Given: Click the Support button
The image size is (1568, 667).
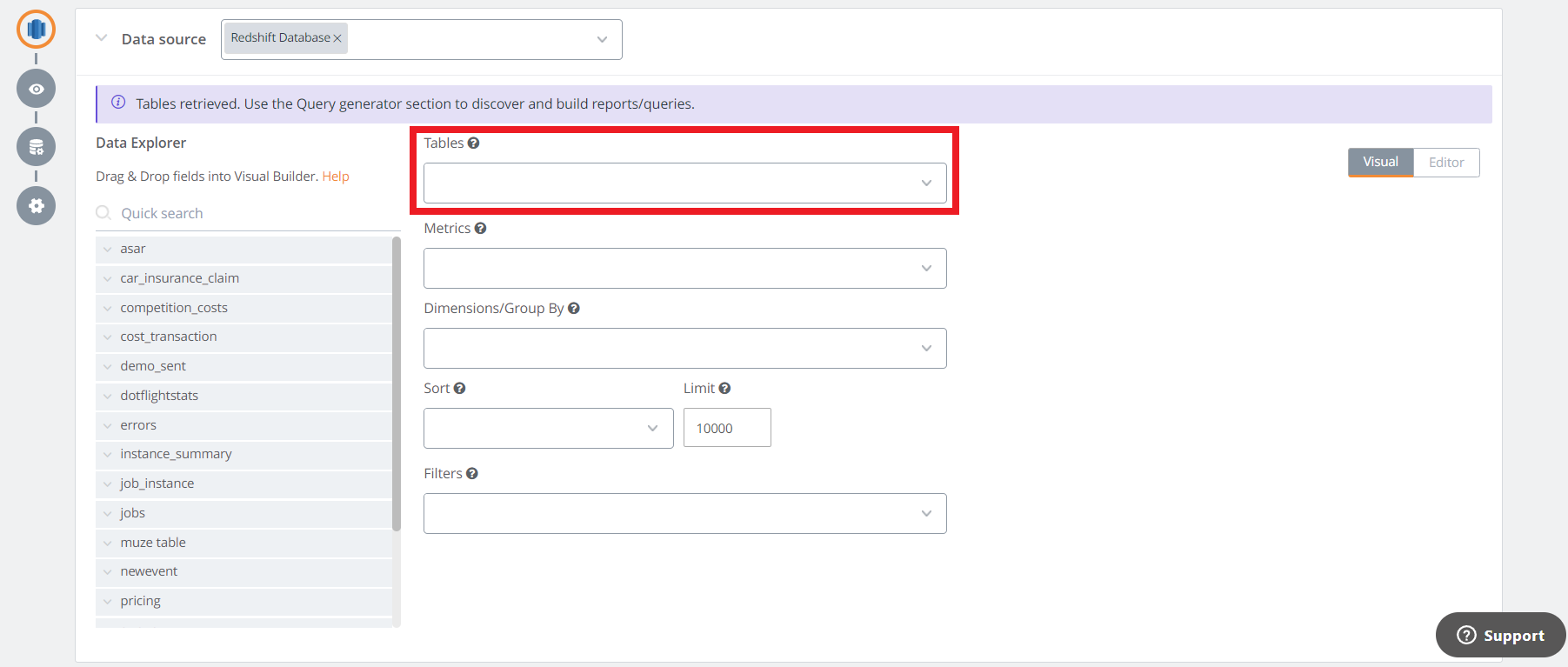Looking at the screenshot, I should (x=1500, y=636).
